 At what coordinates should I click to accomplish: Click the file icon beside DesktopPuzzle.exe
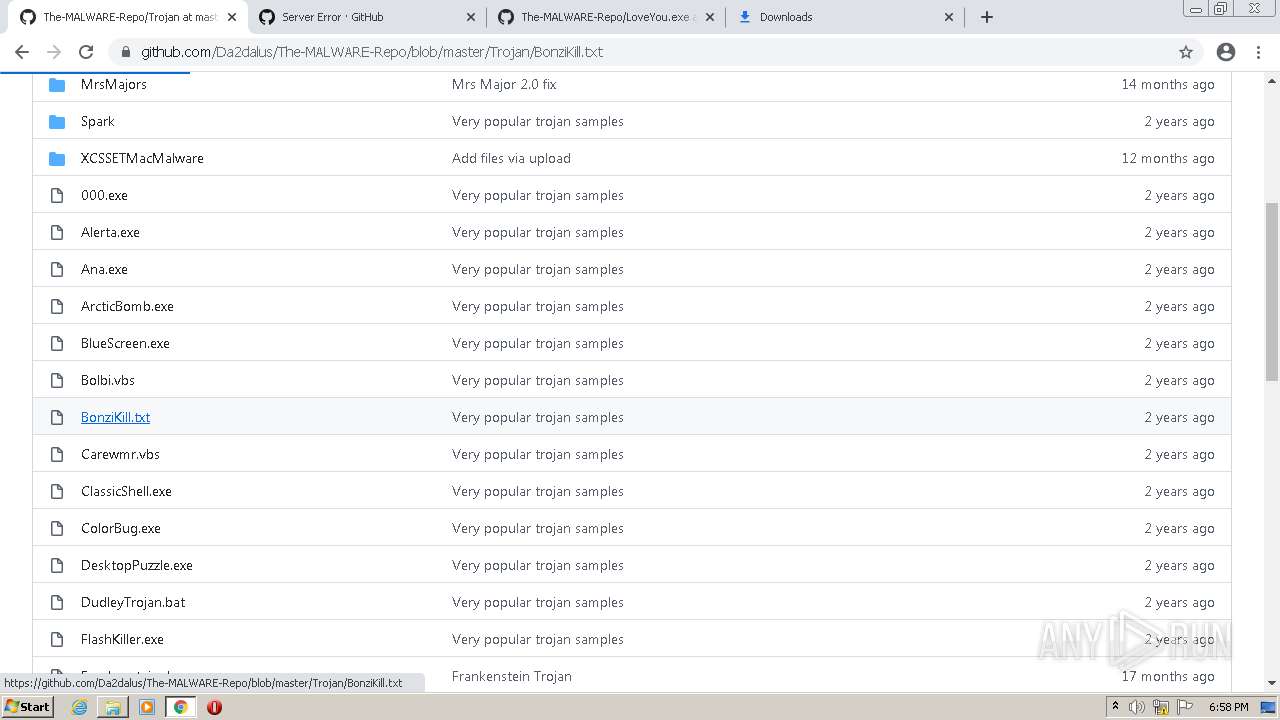click(x=57, y=565)
